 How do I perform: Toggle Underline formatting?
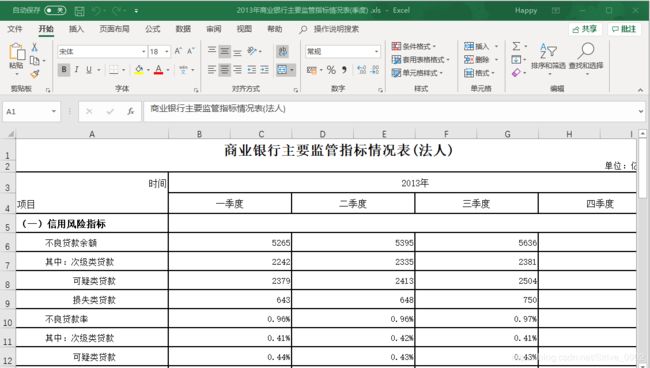pos(89,70)
